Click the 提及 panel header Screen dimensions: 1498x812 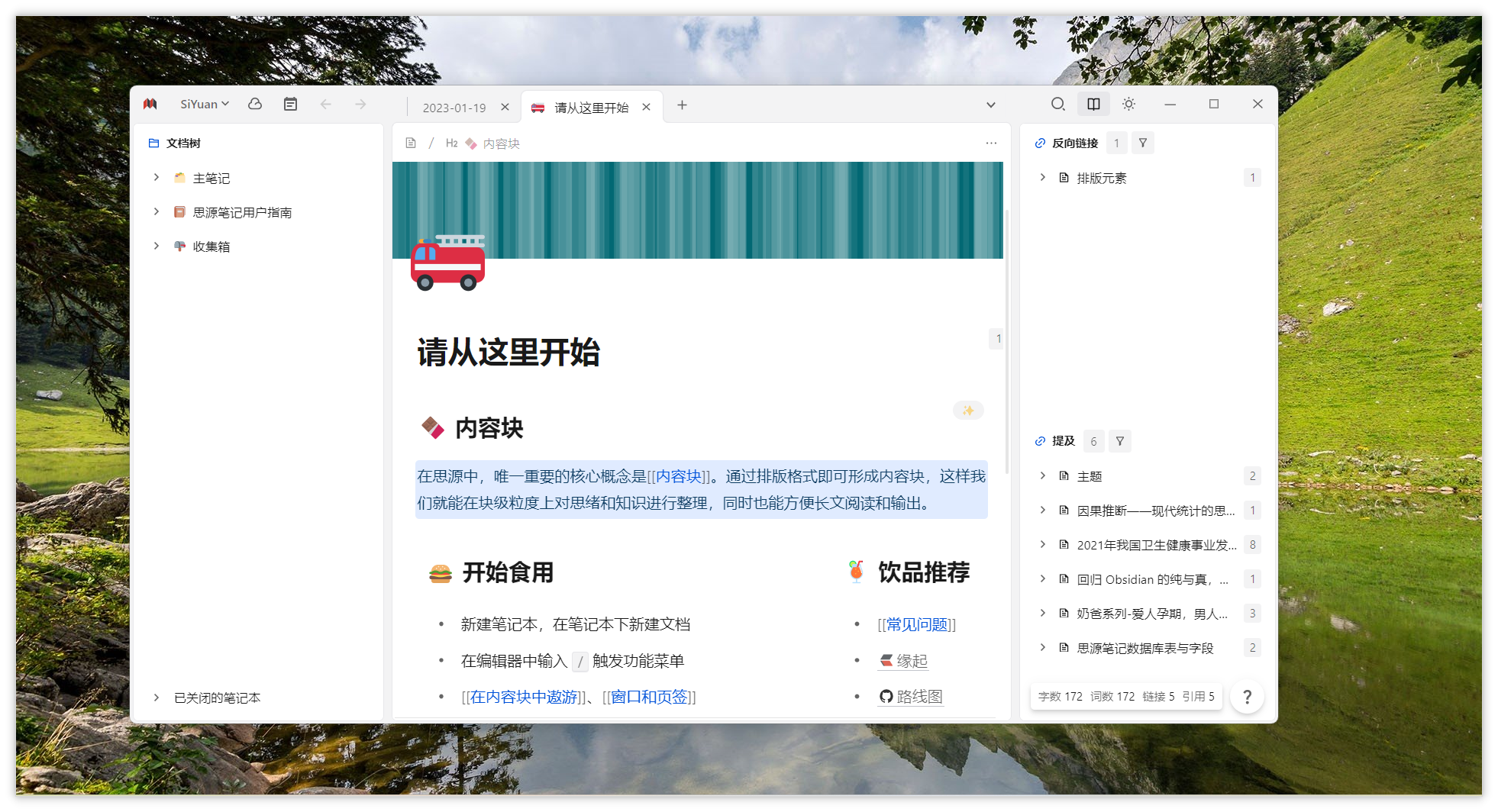(x=1054, y=441)
